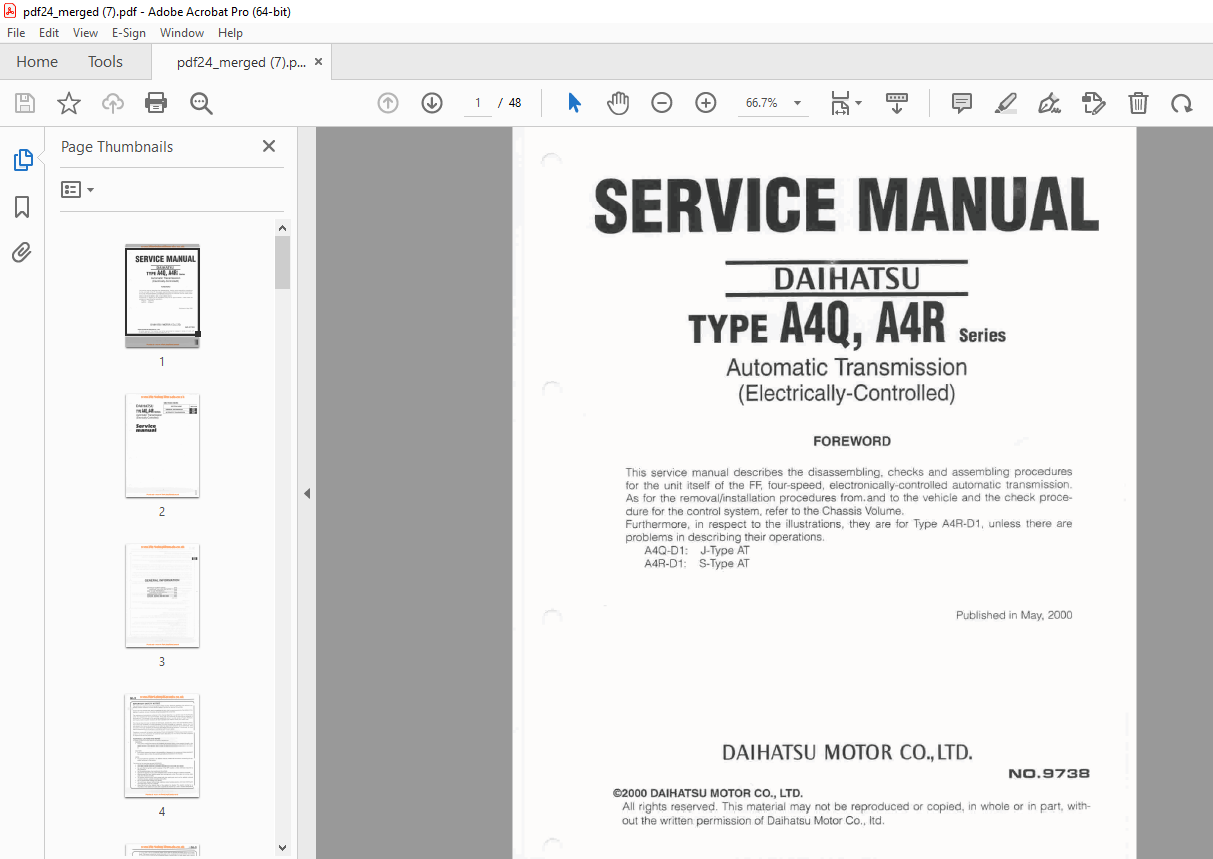Click the SERVICE MANUAL title text
The width and height of the screenshot is (1213, 859).
[x=846, y=206]
